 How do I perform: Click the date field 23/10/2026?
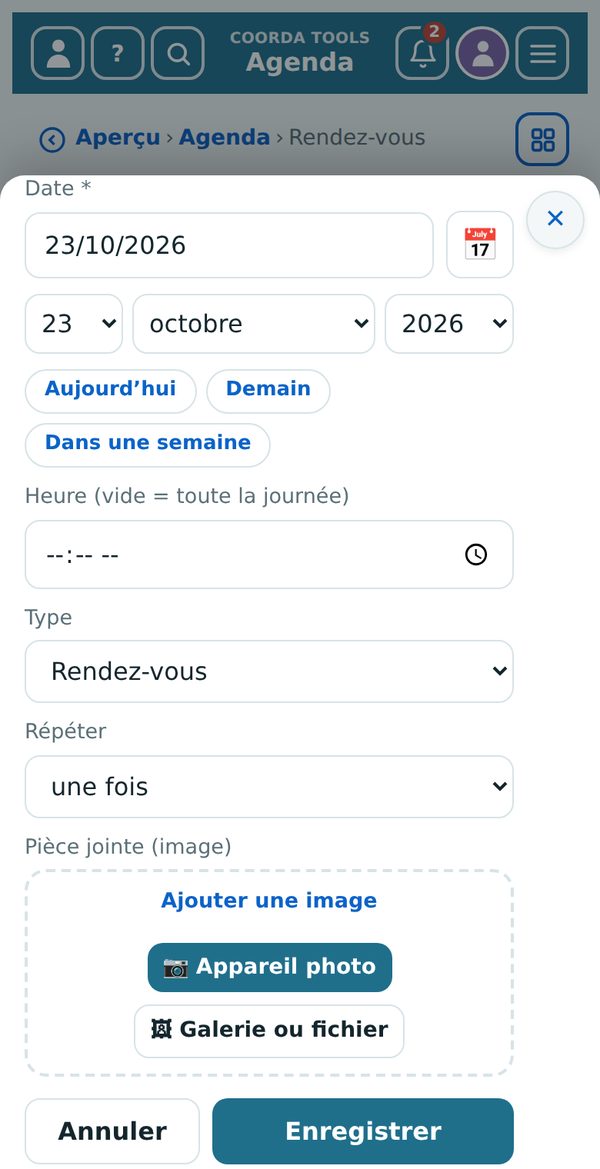point(229,245)
